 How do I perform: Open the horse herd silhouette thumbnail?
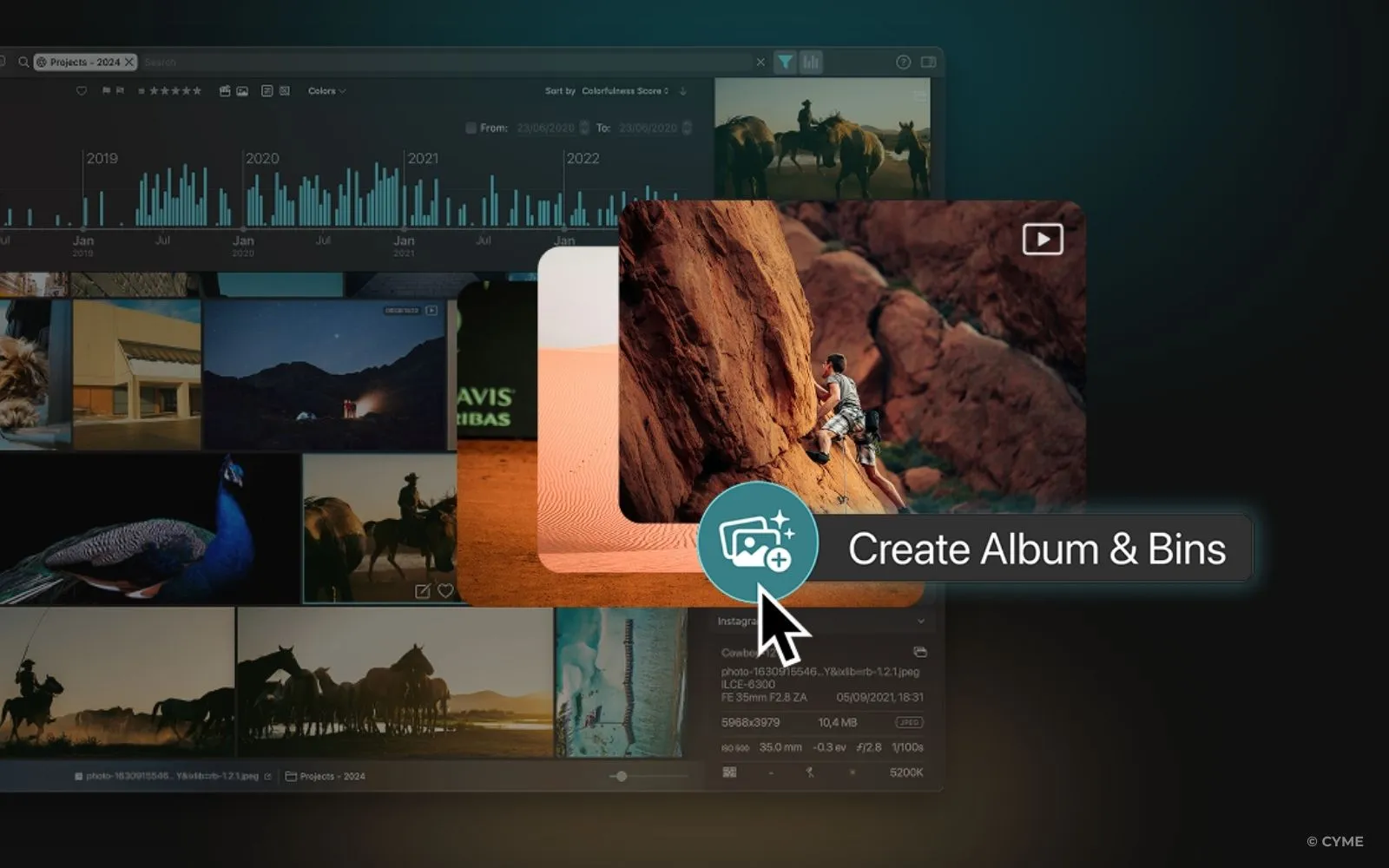click(395, 682)
